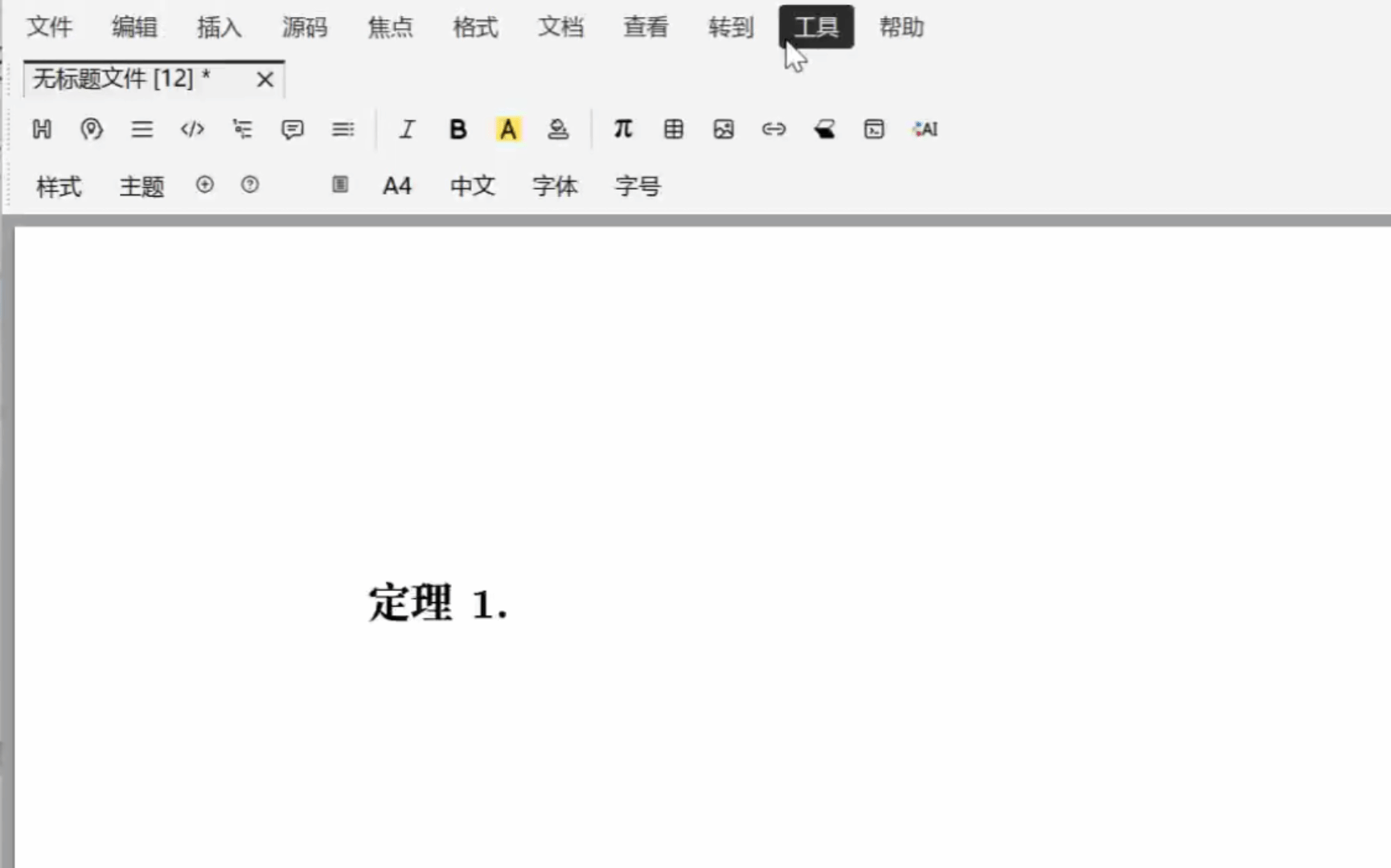The width and height of the screenshot is (1391, 868).
Task: Open the 字号 font size dropdown
Action: tap(638, 186)
